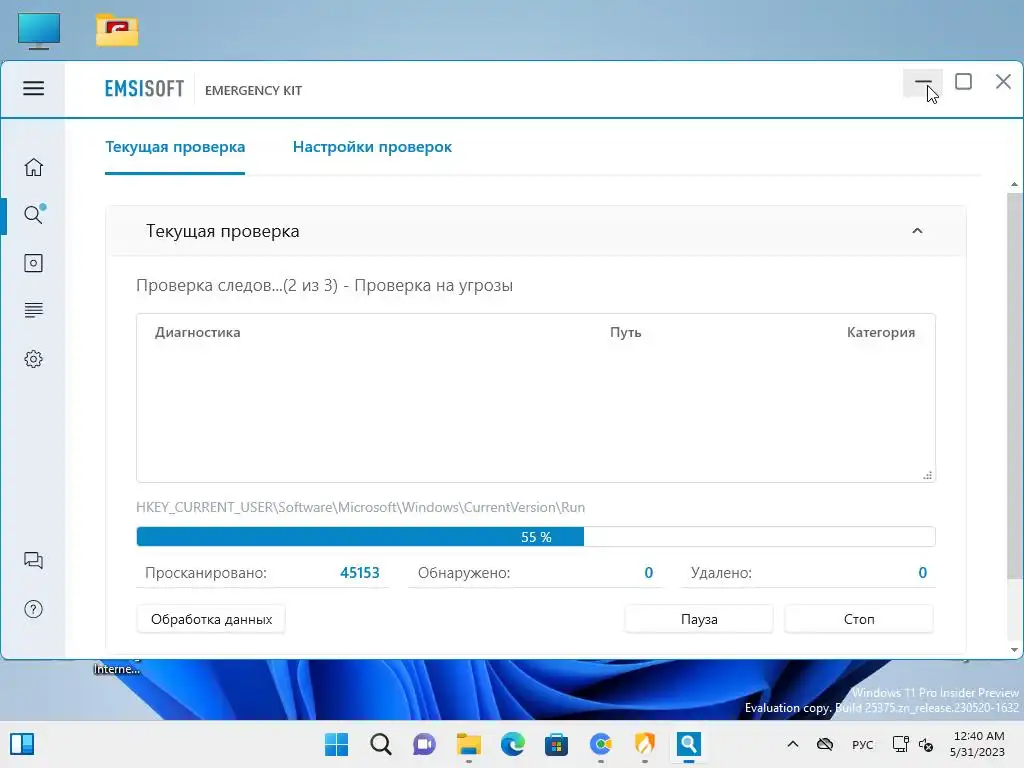The image size is (1024, 768).
Task: Click the Обработка данных button
Action: click(212, 619)
